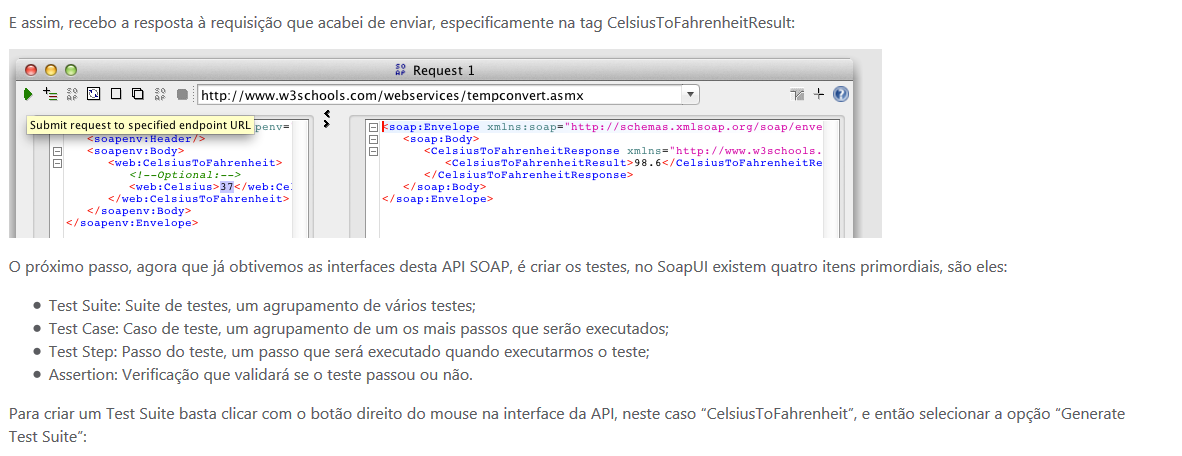Click into the endpoint URL field
This screenshot has width=1182, height=456.
coord(439,95)
